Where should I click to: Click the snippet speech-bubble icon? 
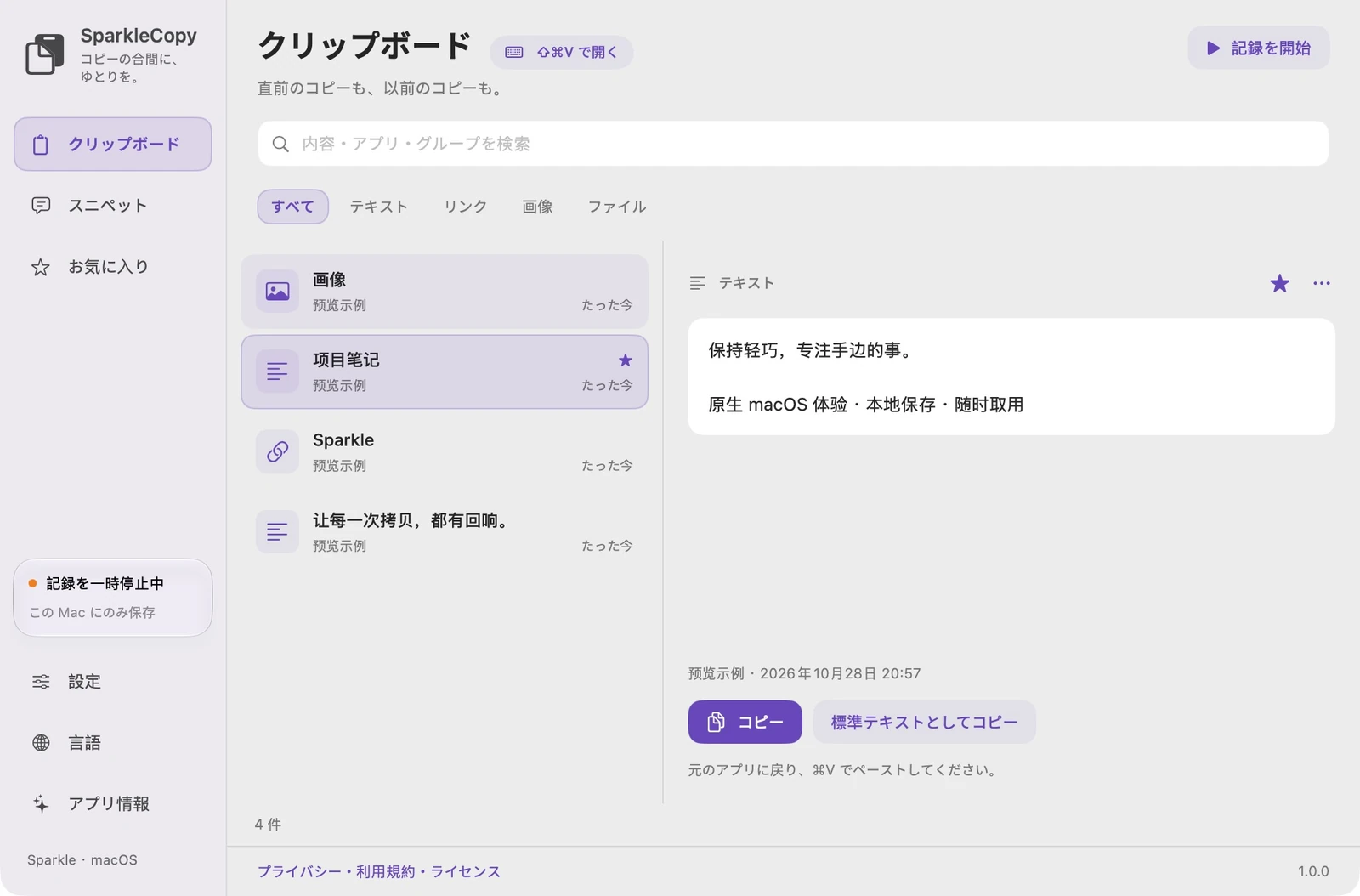pyautogui.click(x=41, y=205)
